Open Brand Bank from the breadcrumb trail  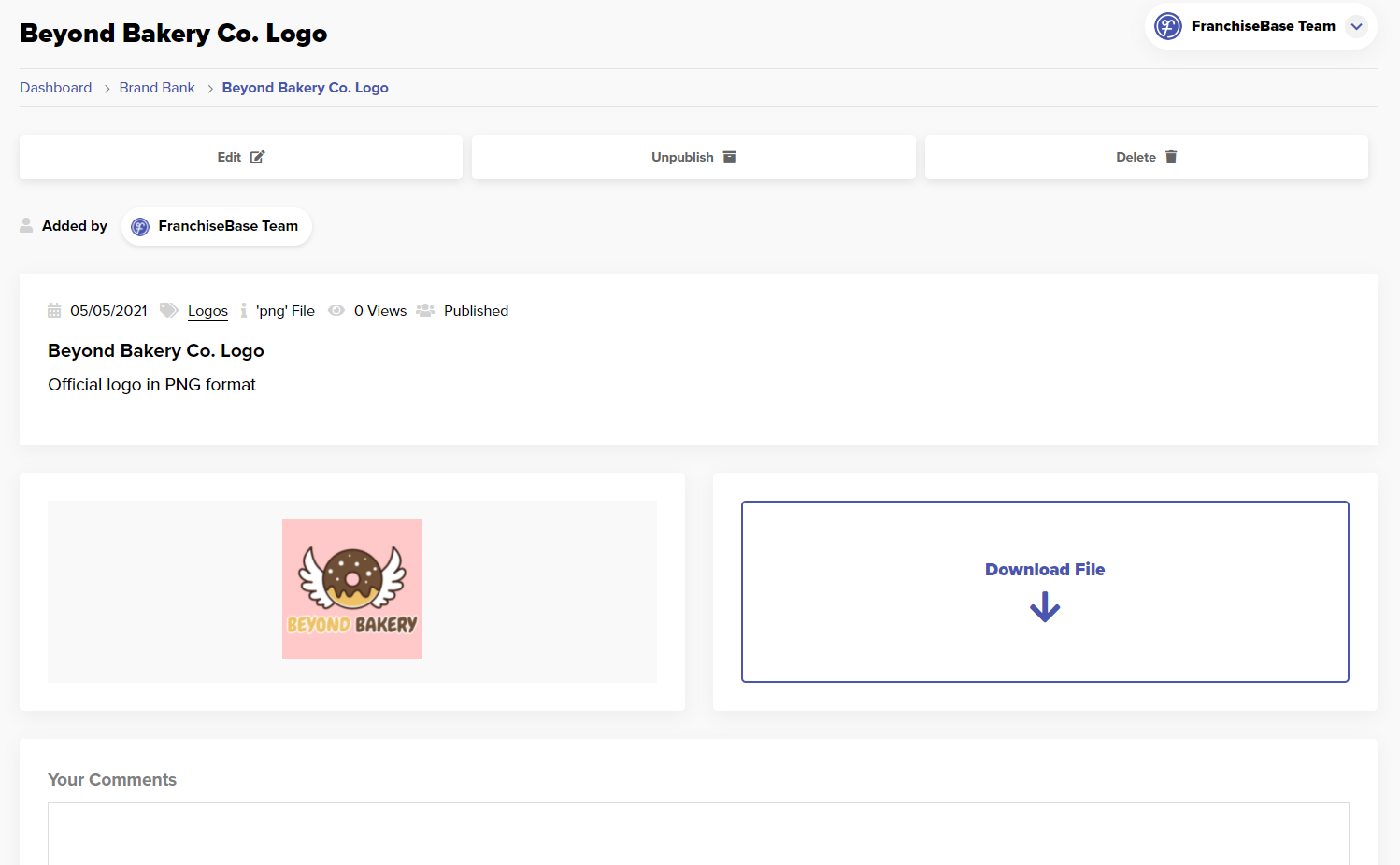coord(156,87)
